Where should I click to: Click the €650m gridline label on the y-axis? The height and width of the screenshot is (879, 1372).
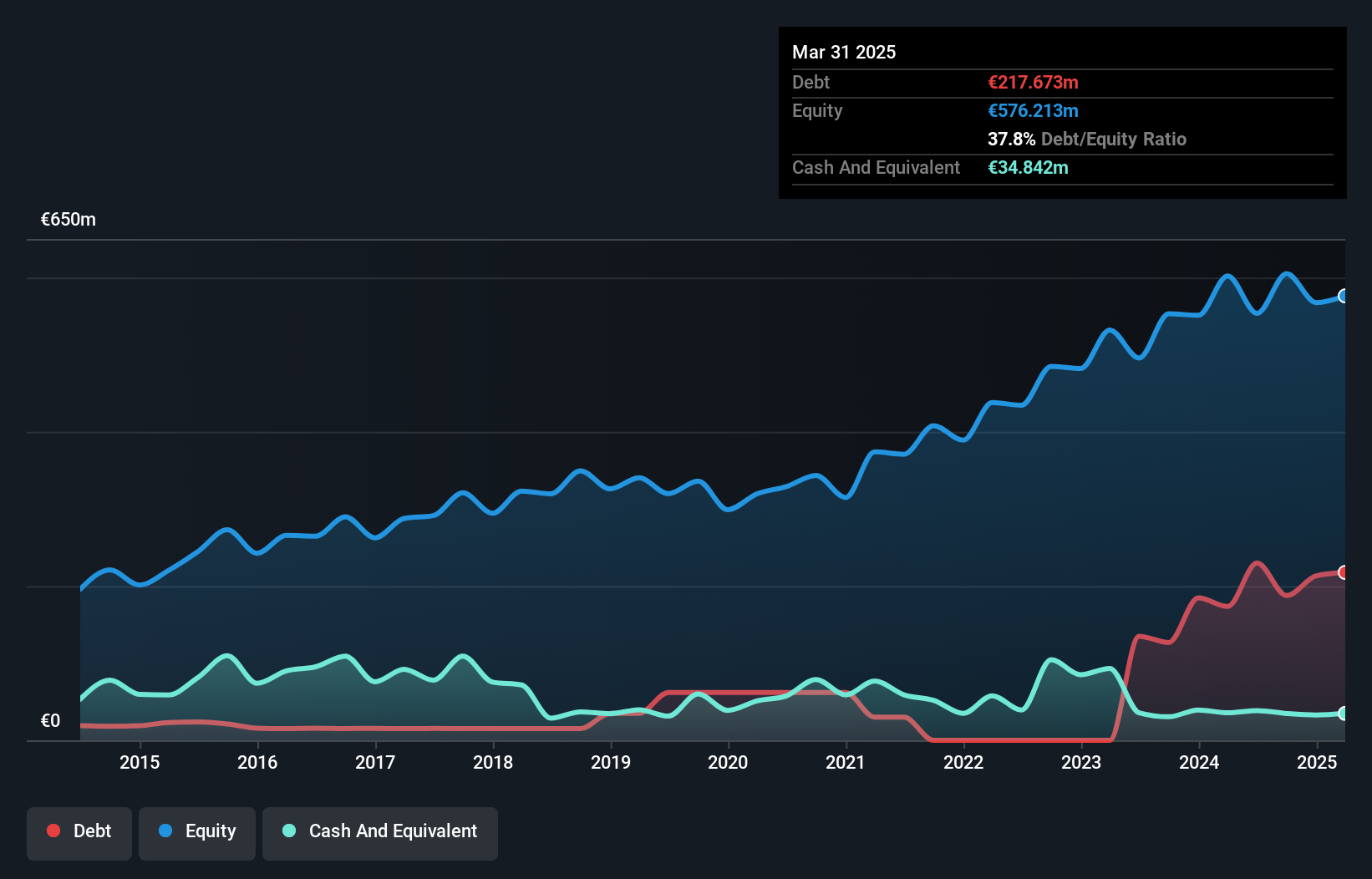[67, 219]
